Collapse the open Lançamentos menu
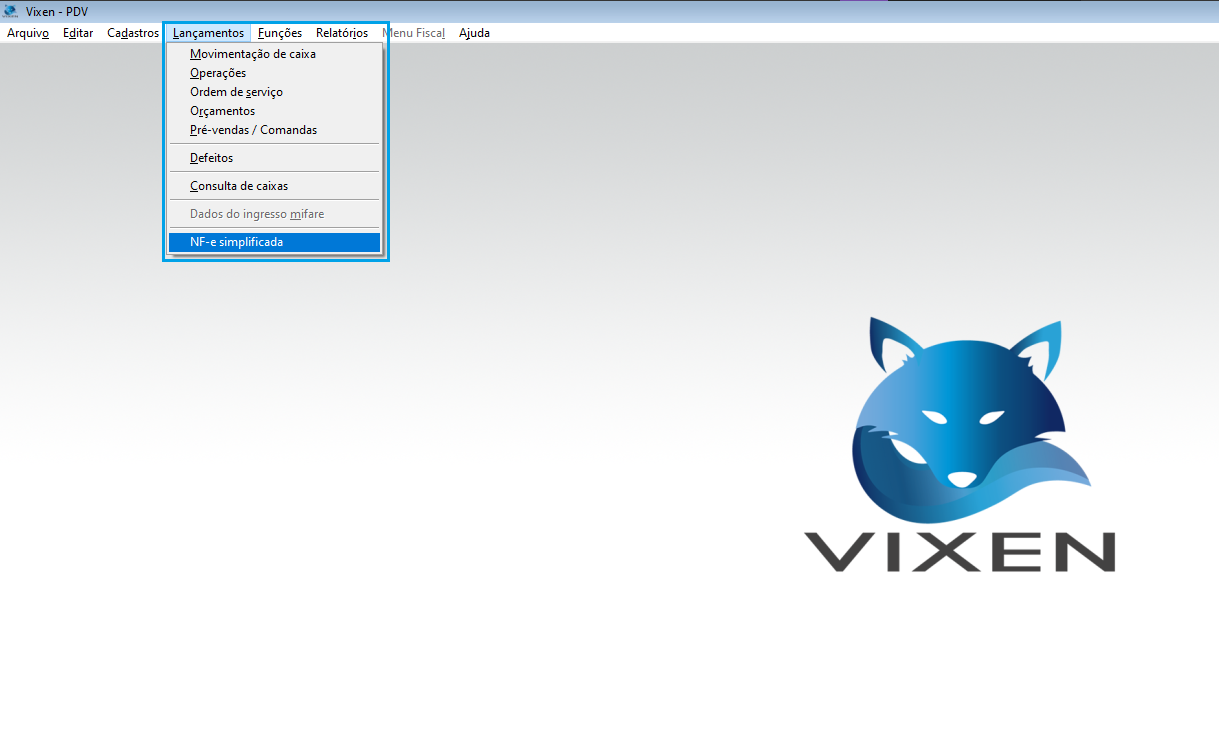The height and width of the screenshot is (731, 1219). pos(208,33)
